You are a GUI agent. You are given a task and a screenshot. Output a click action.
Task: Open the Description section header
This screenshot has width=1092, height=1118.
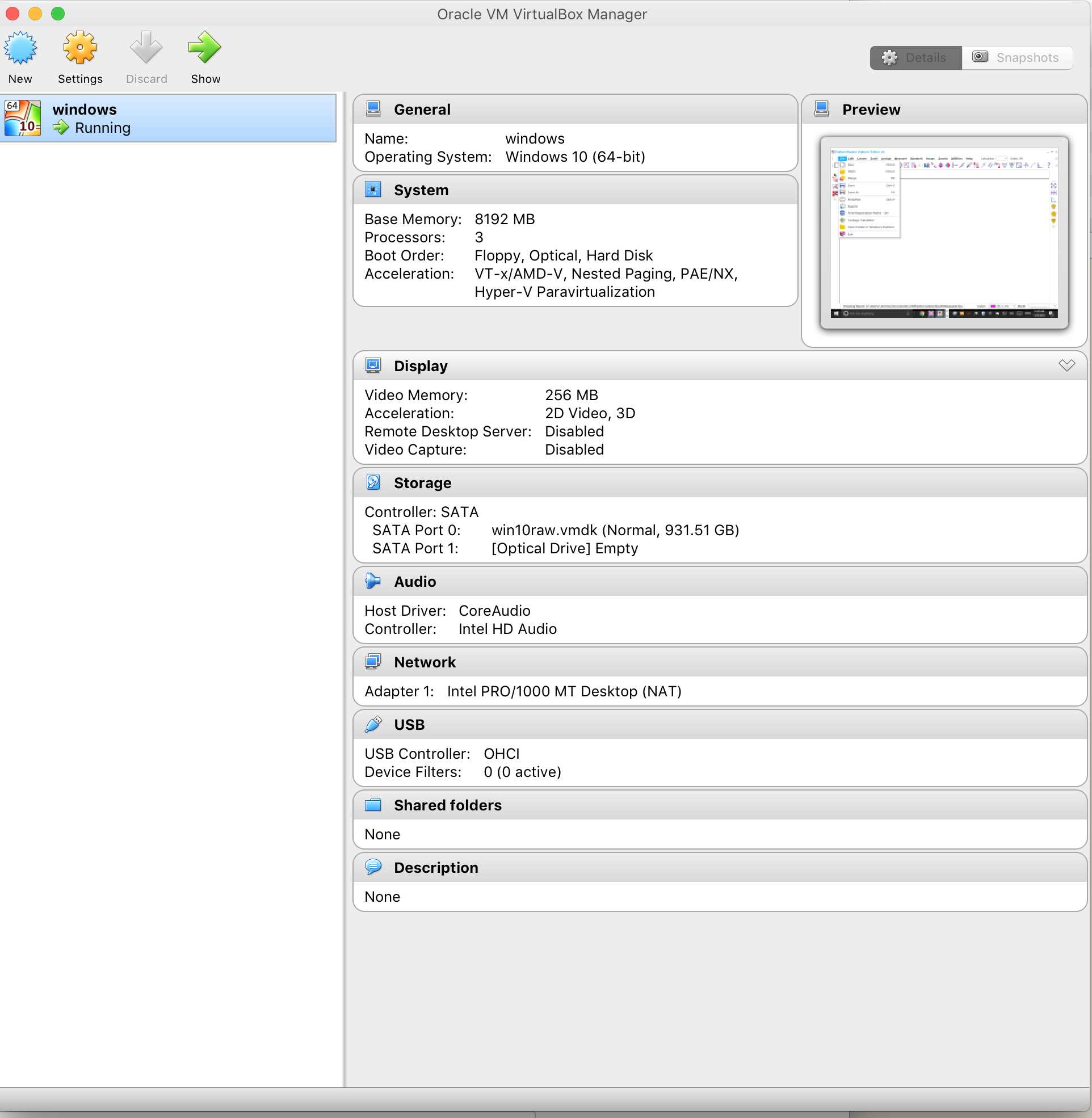point(436,868)
